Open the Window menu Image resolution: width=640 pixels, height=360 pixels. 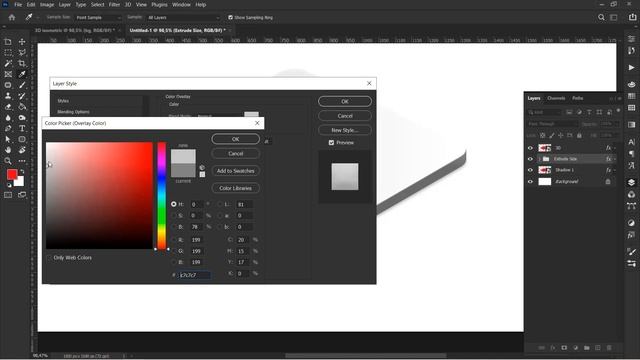(181, 4)
